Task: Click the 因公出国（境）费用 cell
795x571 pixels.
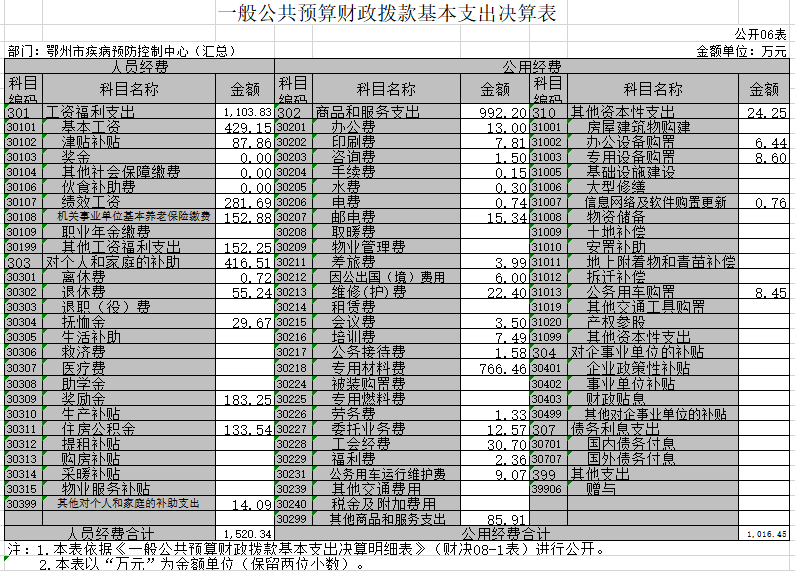Action: coord(387,277)
